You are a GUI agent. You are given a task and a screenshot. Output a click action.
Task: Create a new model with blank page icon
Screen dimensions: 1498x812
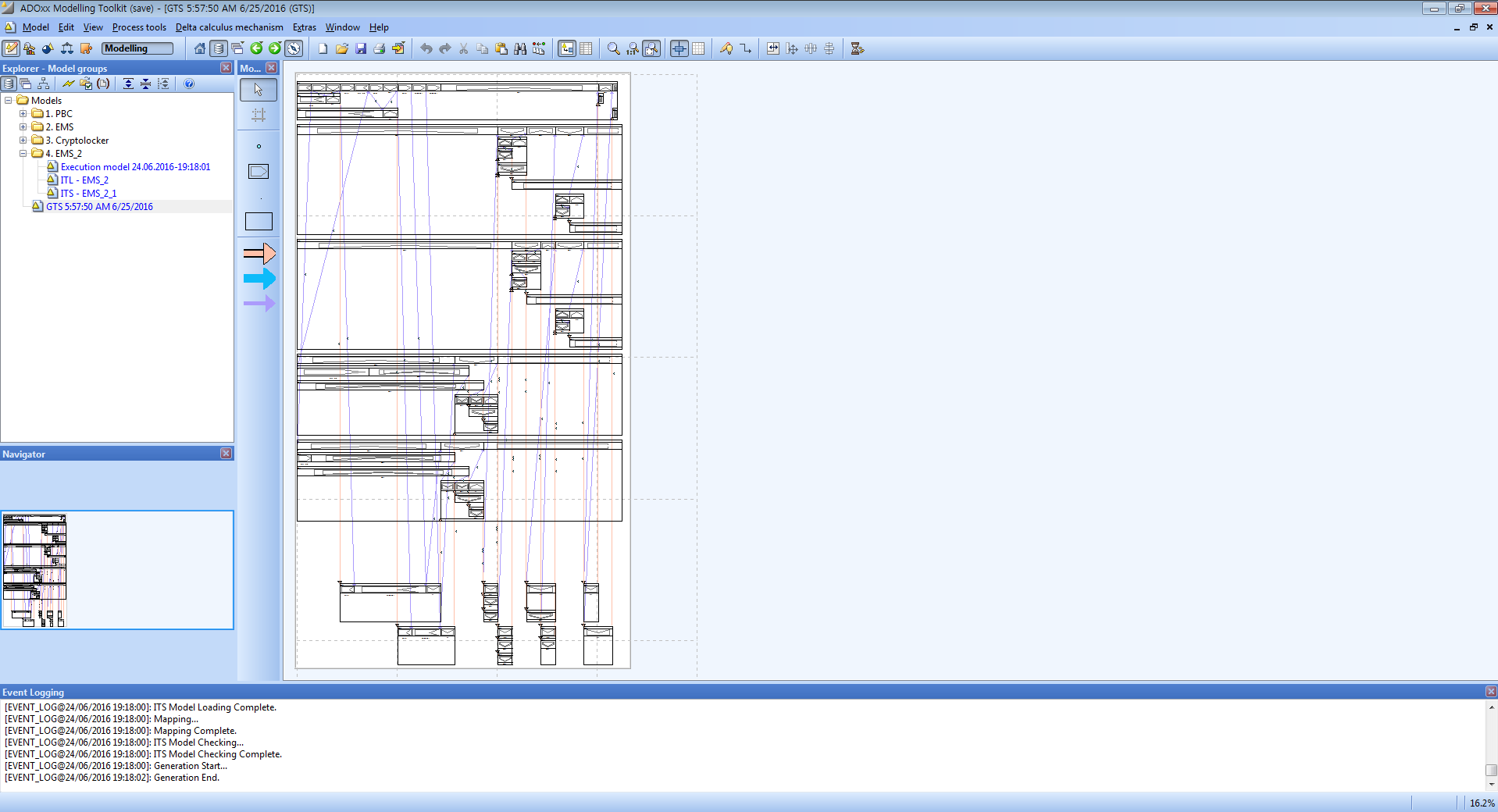click(x=323, y=48)
